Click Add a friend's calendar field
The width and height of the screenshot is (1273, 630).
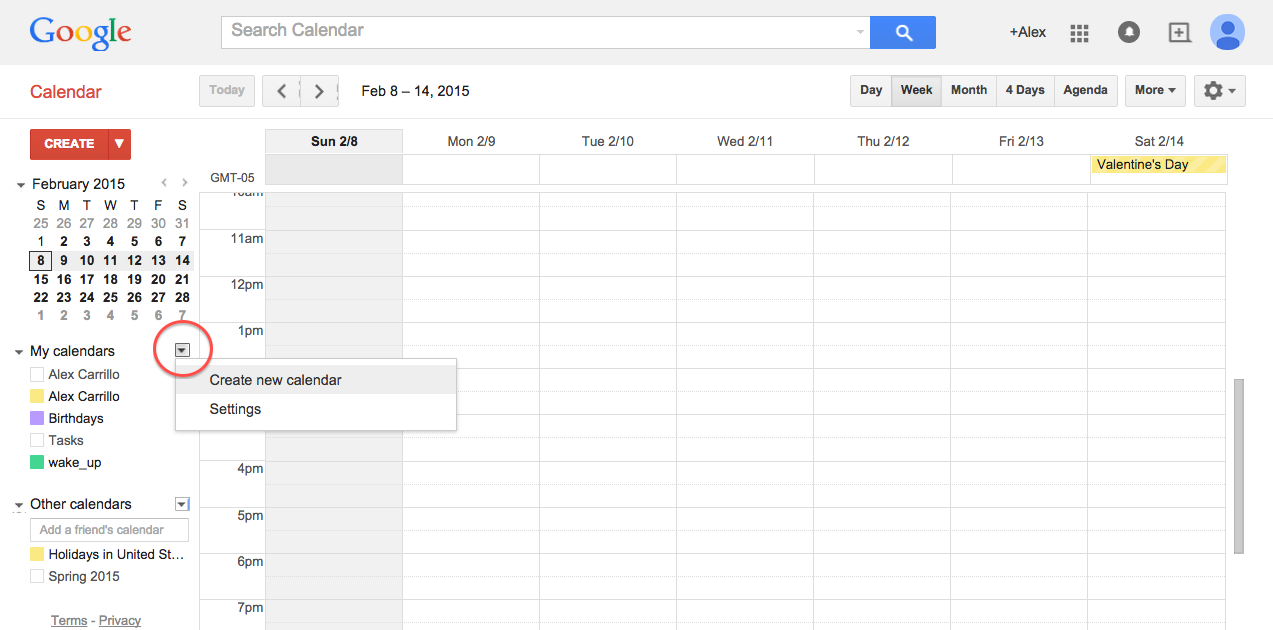click(110, 530)
